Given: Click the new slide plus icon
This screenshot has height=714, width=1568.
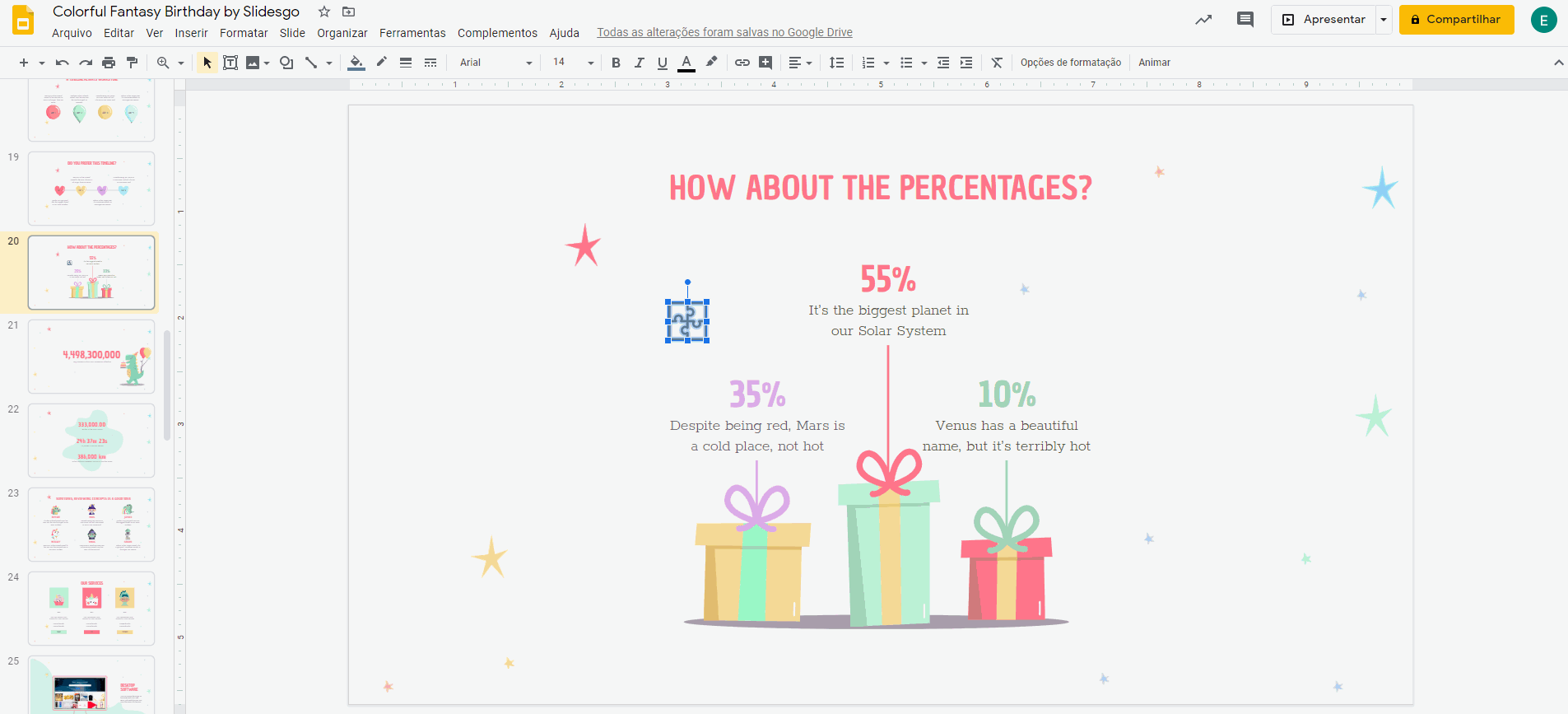Looking at the screenshot, I should [24, 63].
